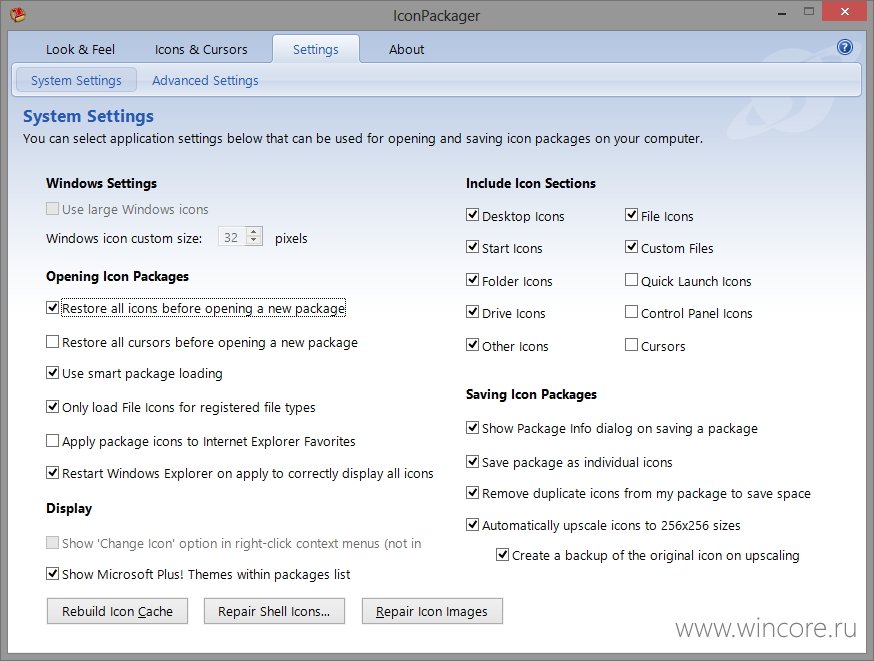Click the 'Windows icon custom size:' label

(x=124, y=239)
